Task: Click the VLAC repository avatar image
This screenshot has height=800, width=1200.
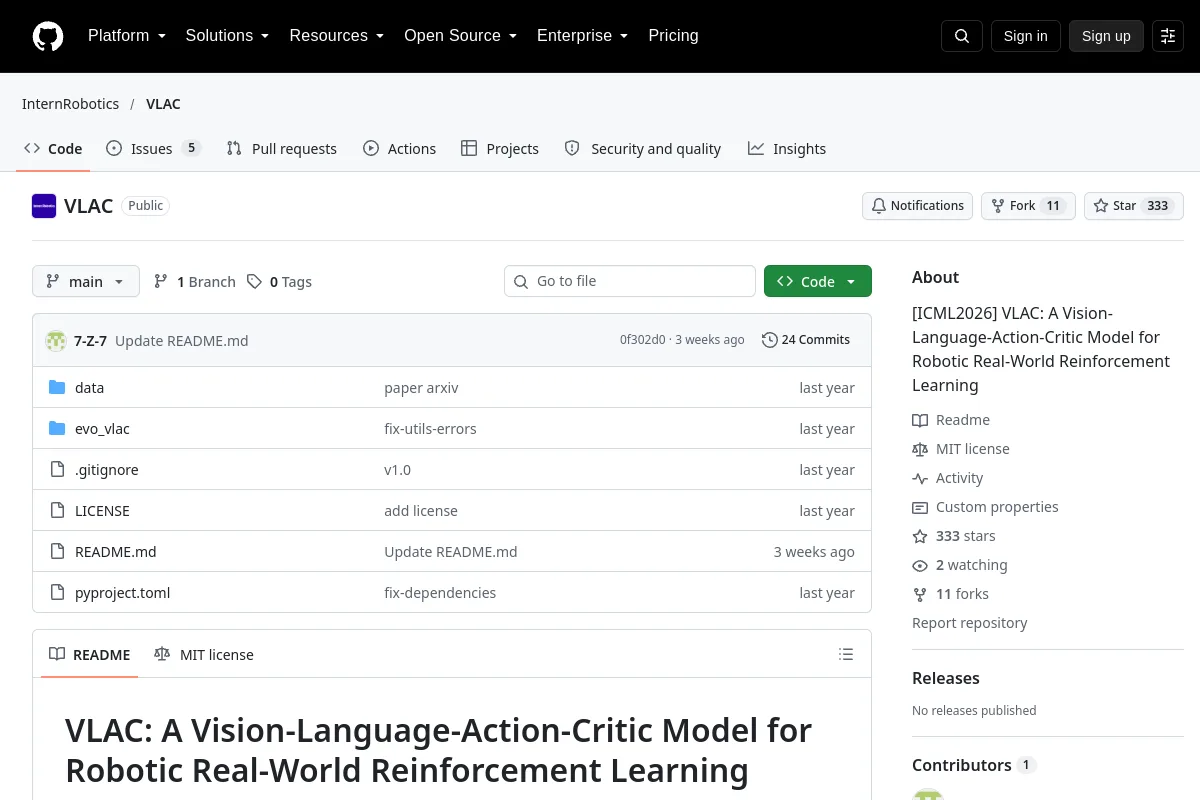Action: click(44, 206)
